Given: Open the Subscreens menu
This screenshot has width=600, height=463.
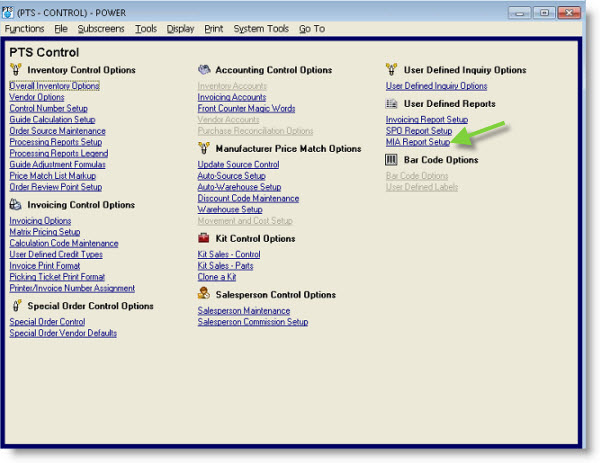Looking at the screenshot, I should click(101, 29).
